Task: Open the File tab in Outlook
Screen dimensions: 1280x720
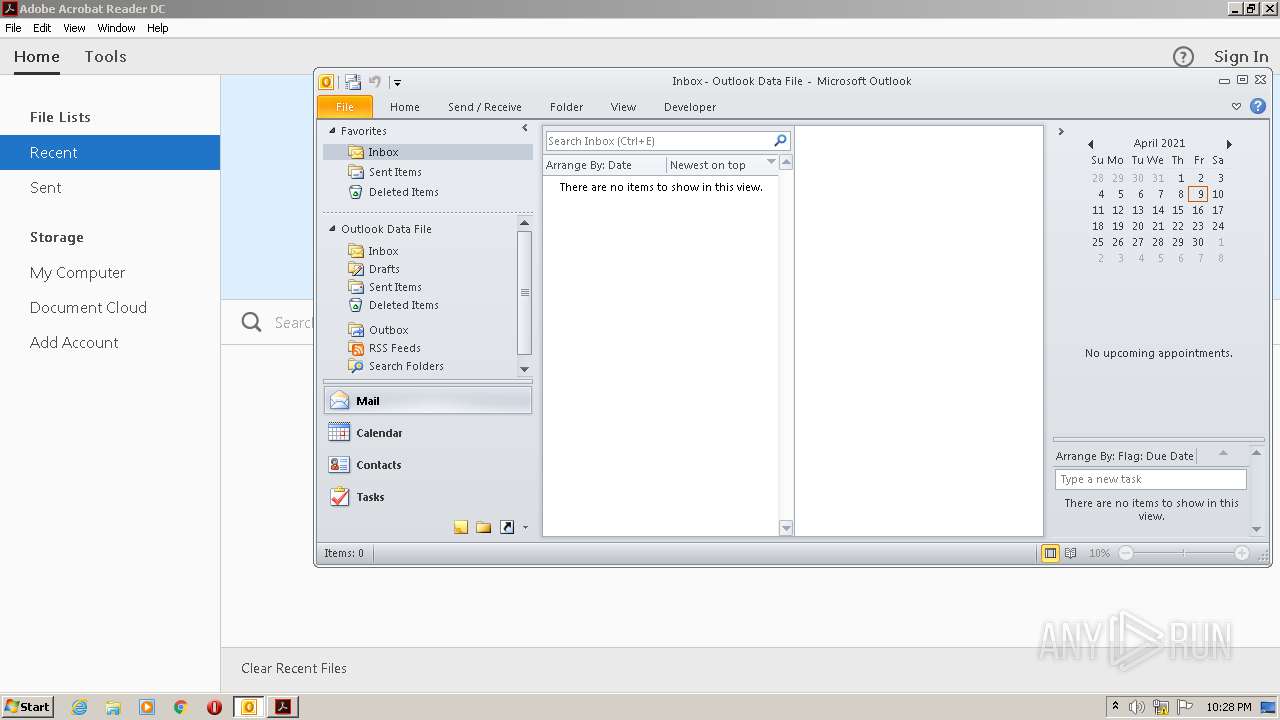Action: 345,107
